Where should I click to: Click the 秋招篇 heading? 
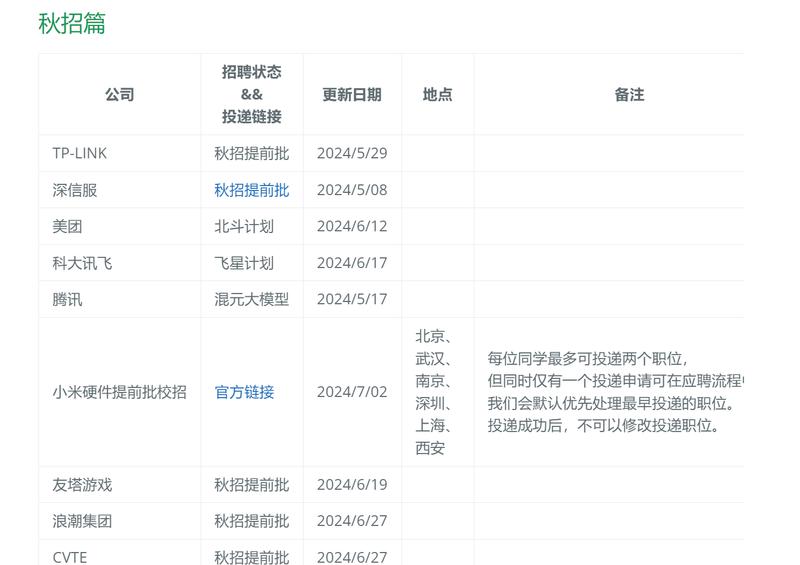click(72, 23)
